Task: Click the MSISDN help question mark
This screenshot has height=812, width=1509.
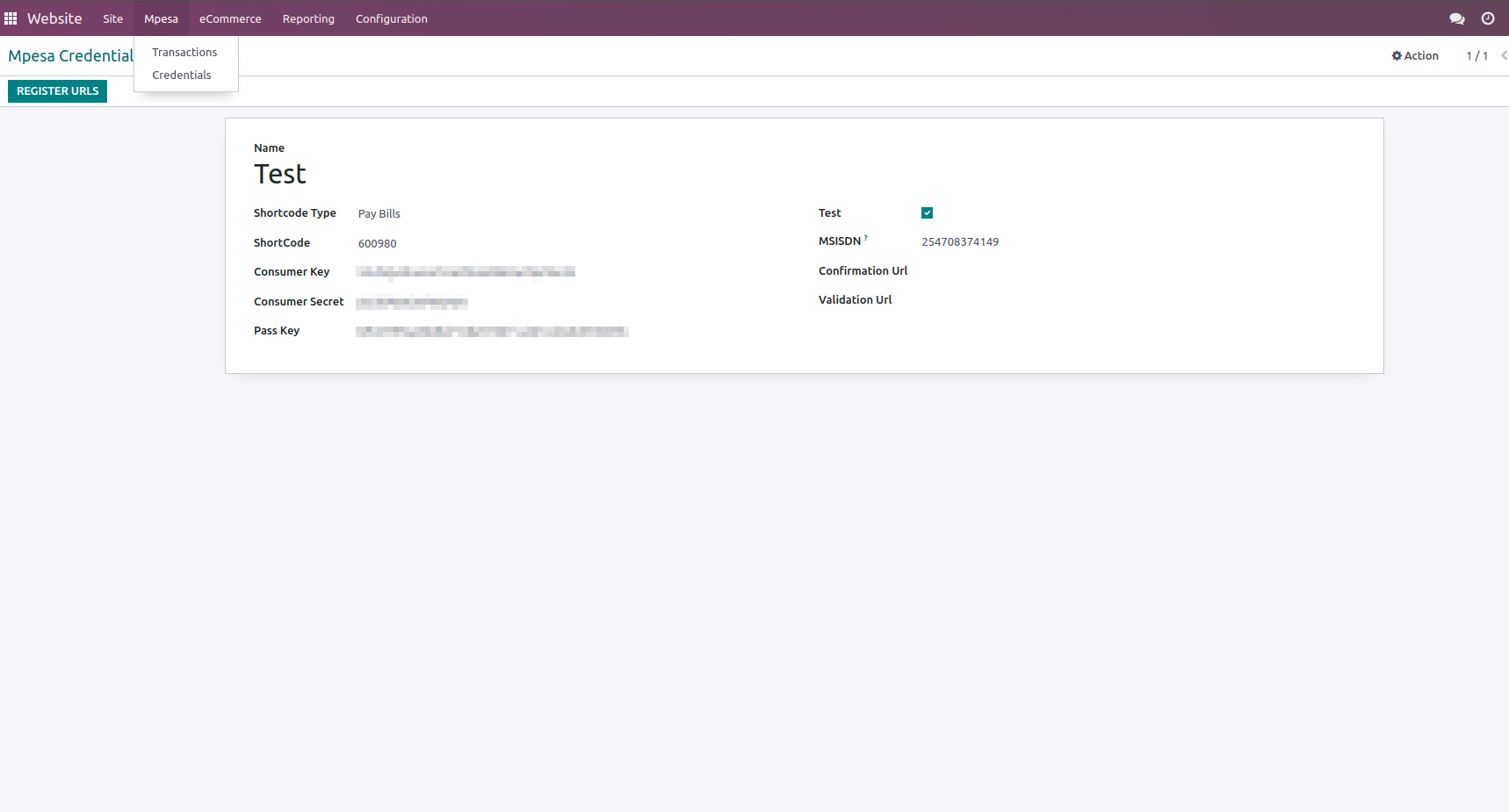Action: pyautogui.click(x=865, y=238)
